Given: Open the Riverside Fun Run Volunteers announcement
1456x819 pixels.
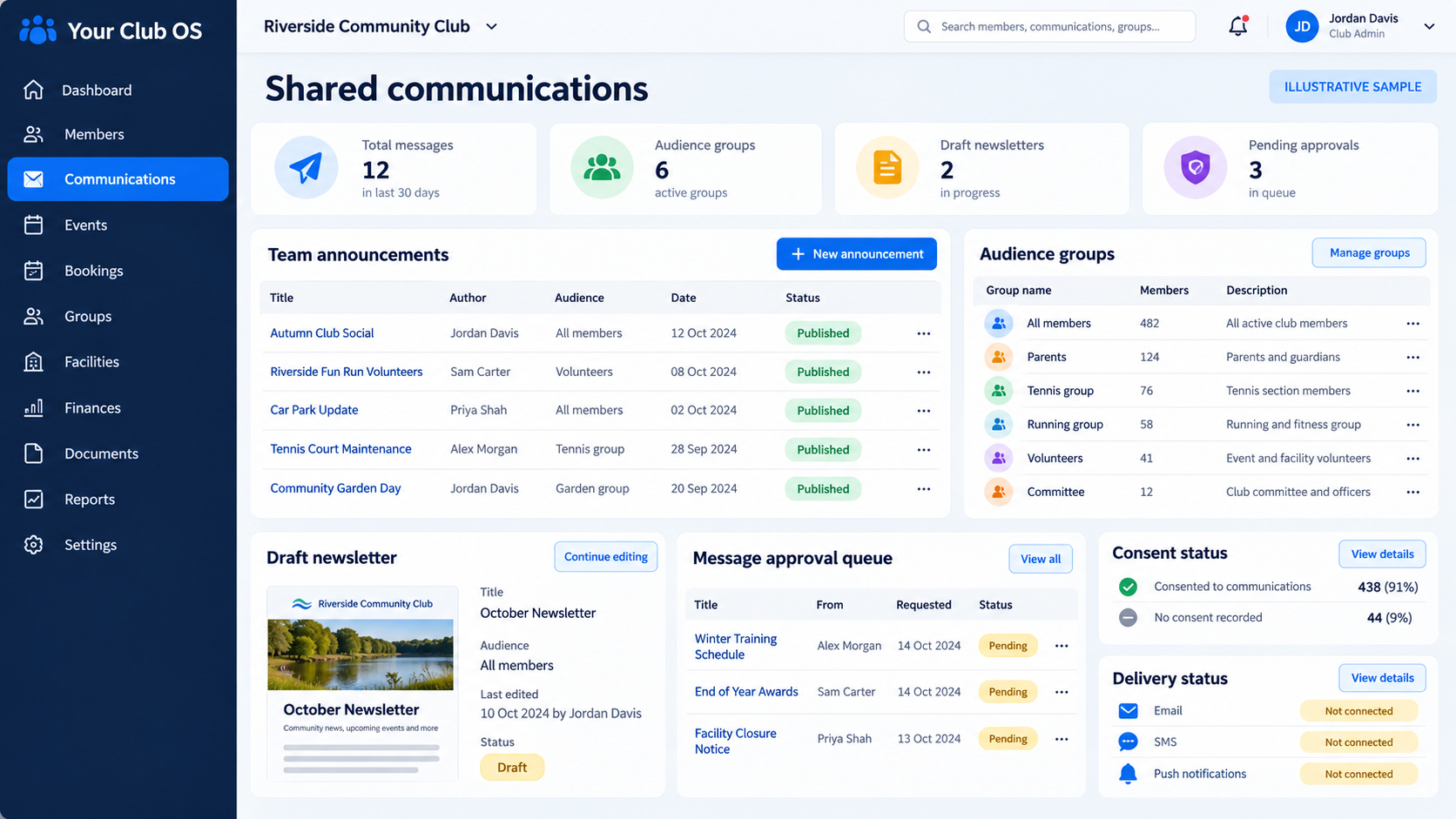Looking at the screenshot, I should coord(347,372).
